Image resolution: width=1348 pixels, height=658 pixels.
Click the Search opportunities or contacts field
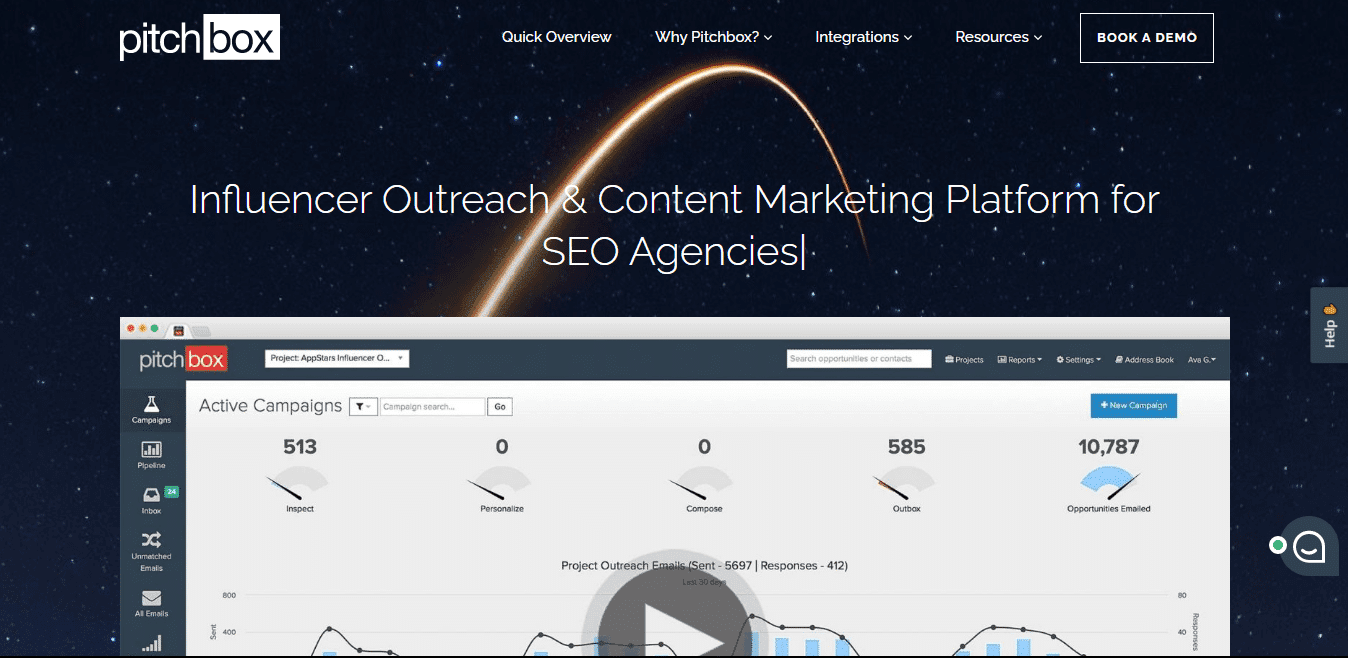859,359
